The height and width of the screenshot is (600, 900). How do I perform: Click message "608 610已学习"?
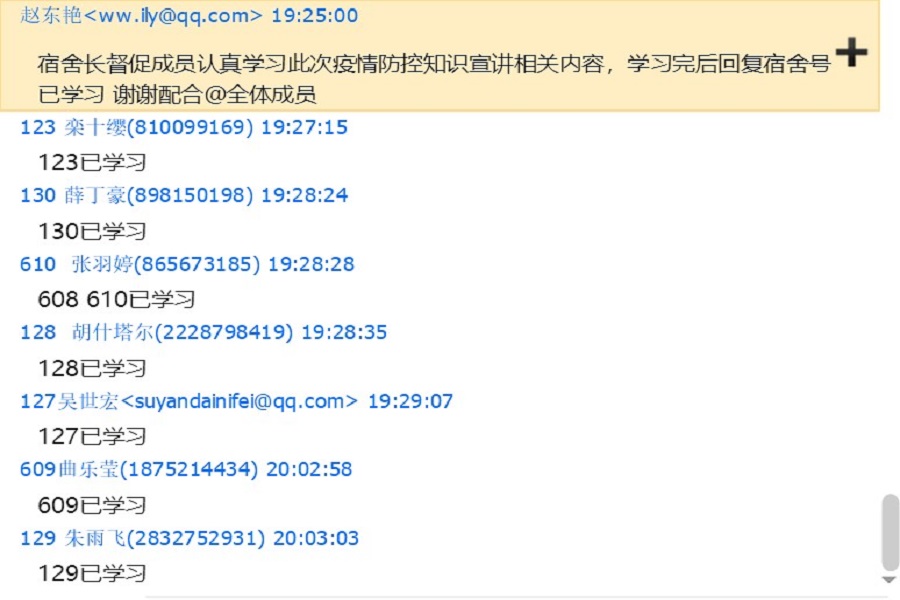pos(117,299)
